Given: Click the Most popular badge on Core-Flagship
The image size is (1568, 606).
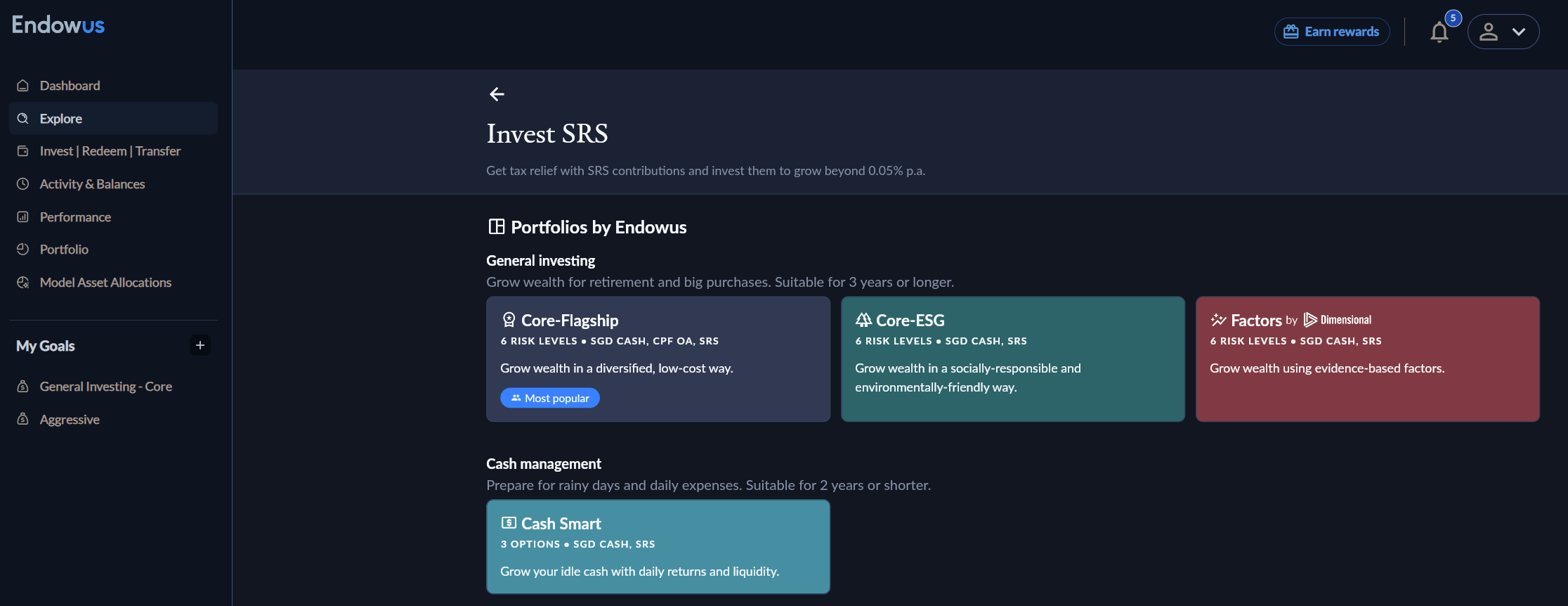Looking at the screenshot, I should click(549, 398).
